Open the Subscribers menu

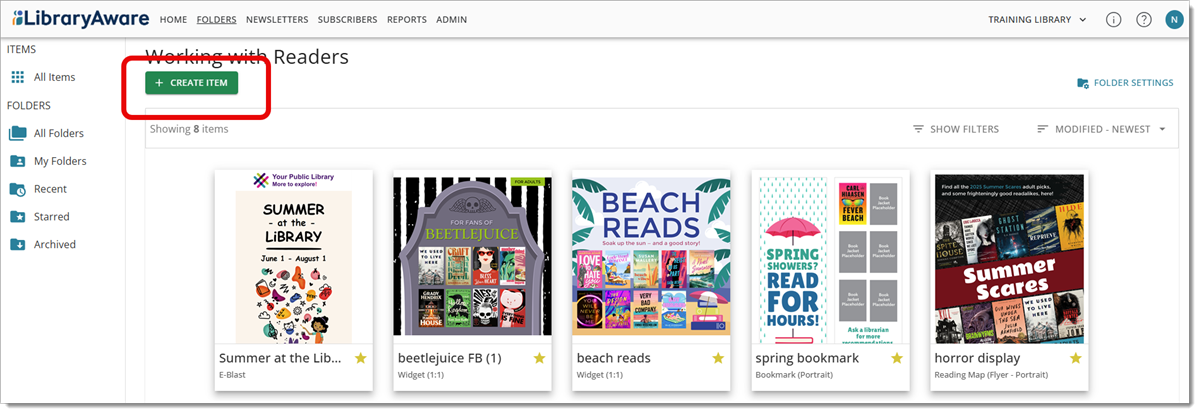click(347, 20)
